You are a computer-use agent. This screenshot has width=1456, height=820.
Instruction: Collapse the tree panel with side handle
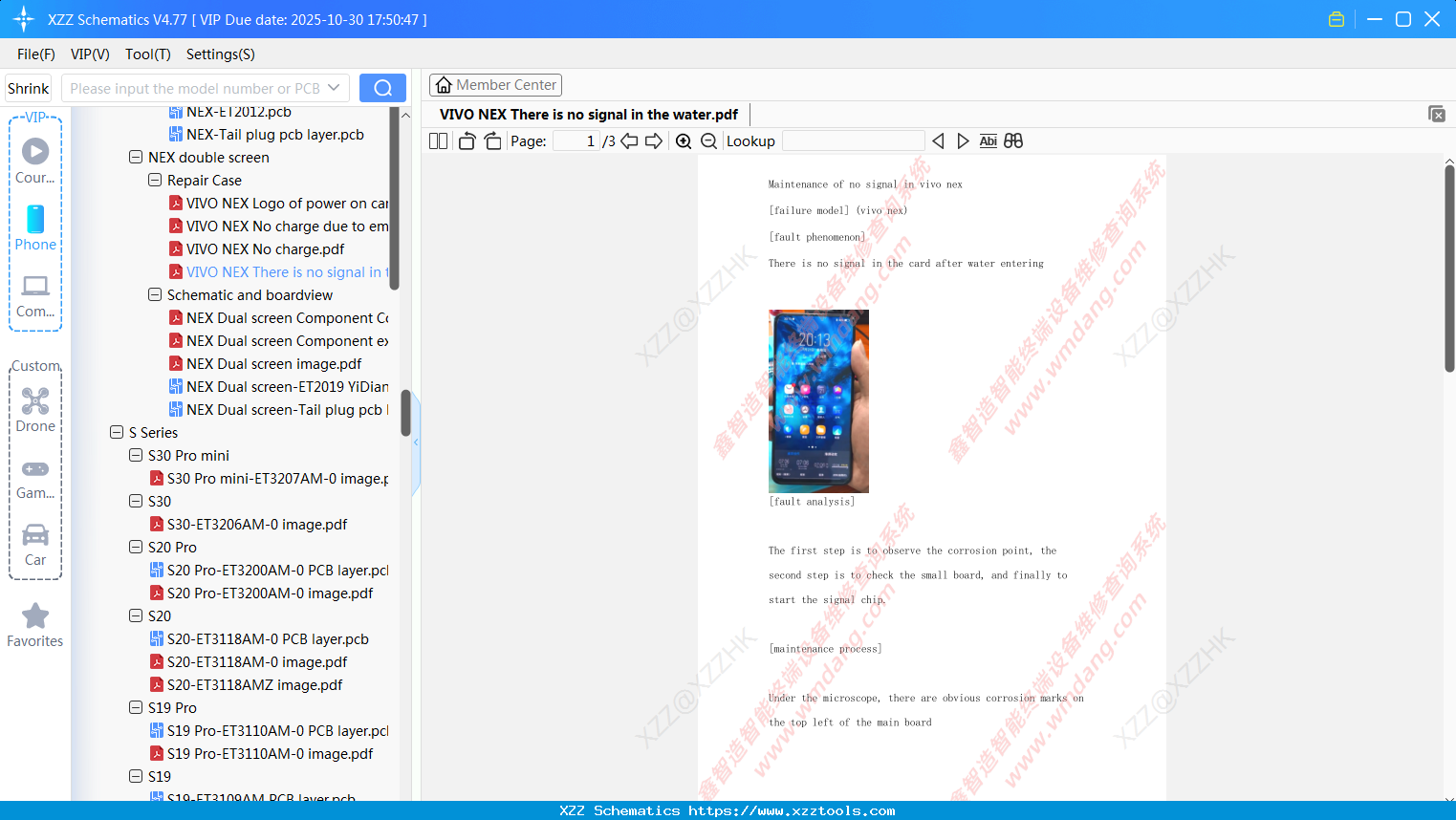[x=416, y=442]
